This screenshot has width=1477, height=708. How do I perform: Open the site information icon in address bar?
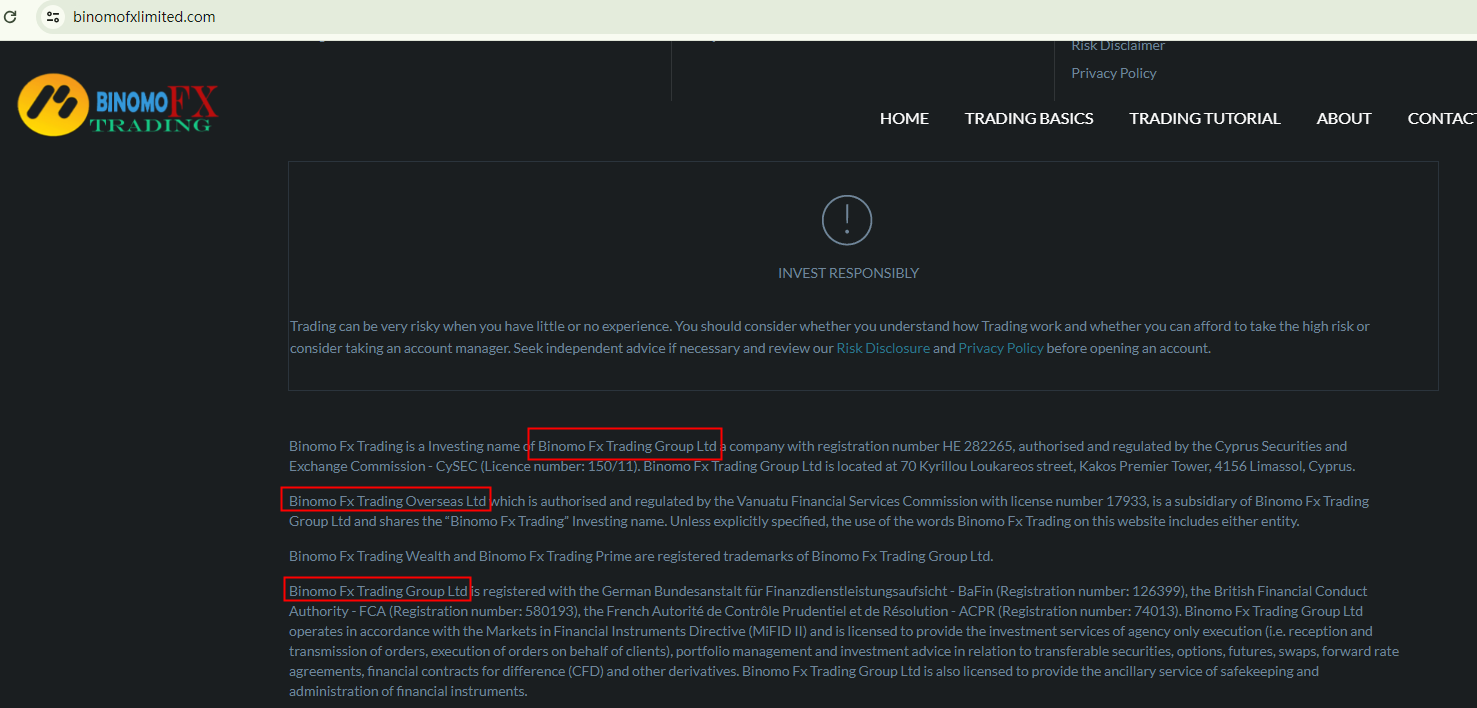[53, 17]
